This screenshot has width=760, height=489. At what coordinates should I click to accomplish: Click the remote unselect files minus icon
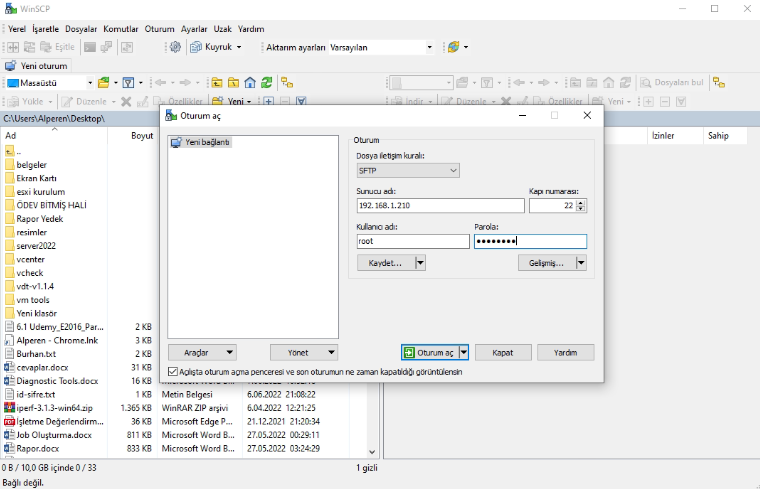665,101
